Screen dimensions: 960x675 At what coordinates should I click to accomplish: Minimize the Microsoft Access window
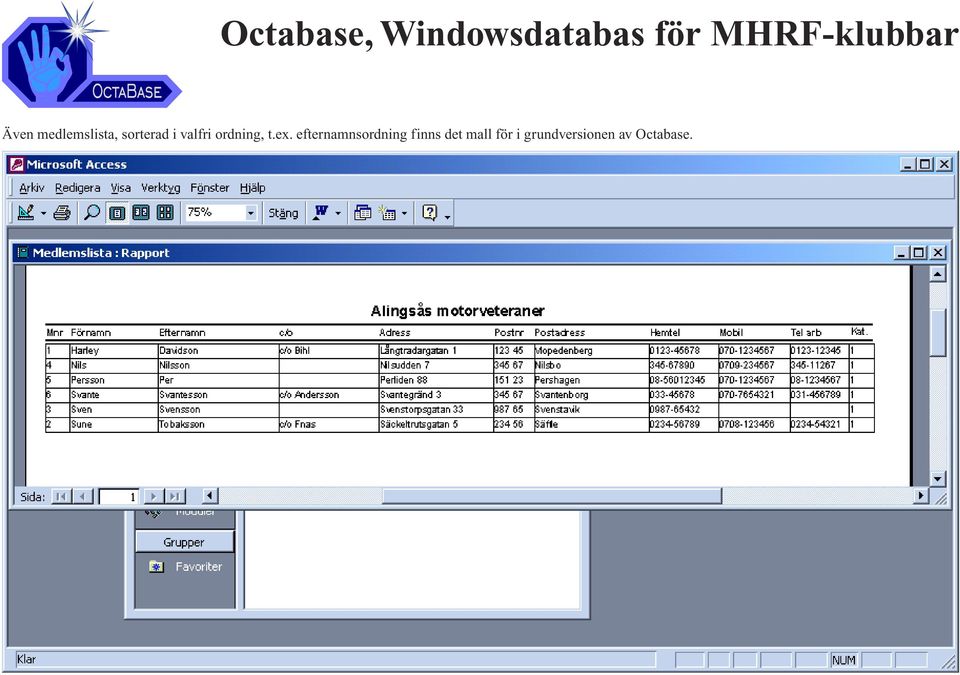[907, 164]
